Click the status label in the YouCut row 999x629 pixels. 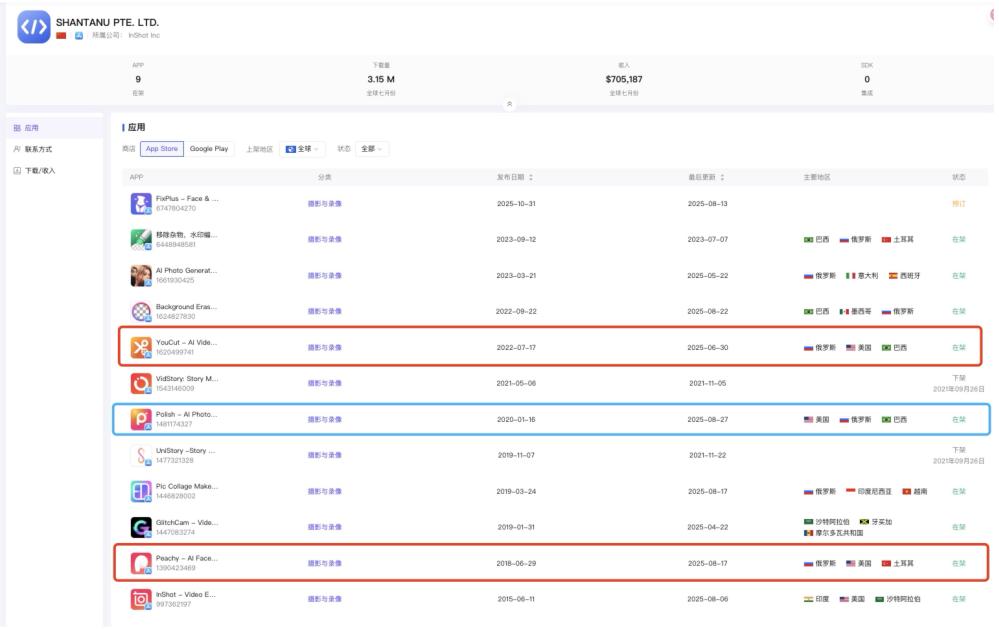[958, 348]
